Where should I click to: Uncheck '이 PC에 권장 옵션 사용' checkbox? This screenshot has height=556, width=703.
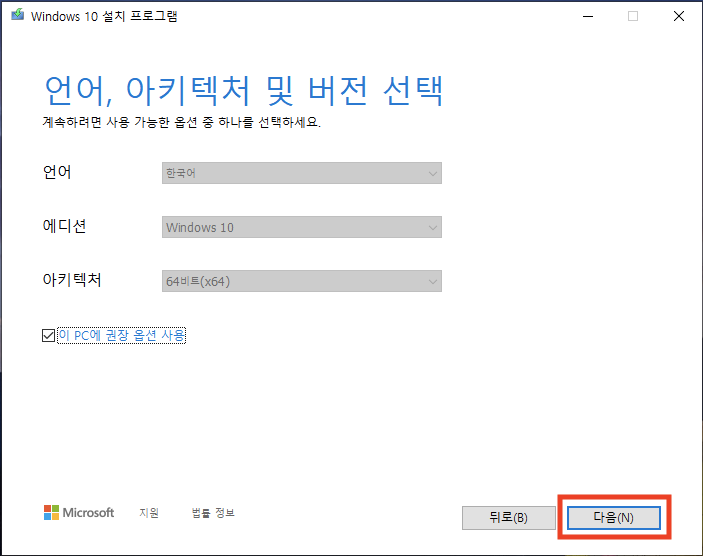coord(48,335)
